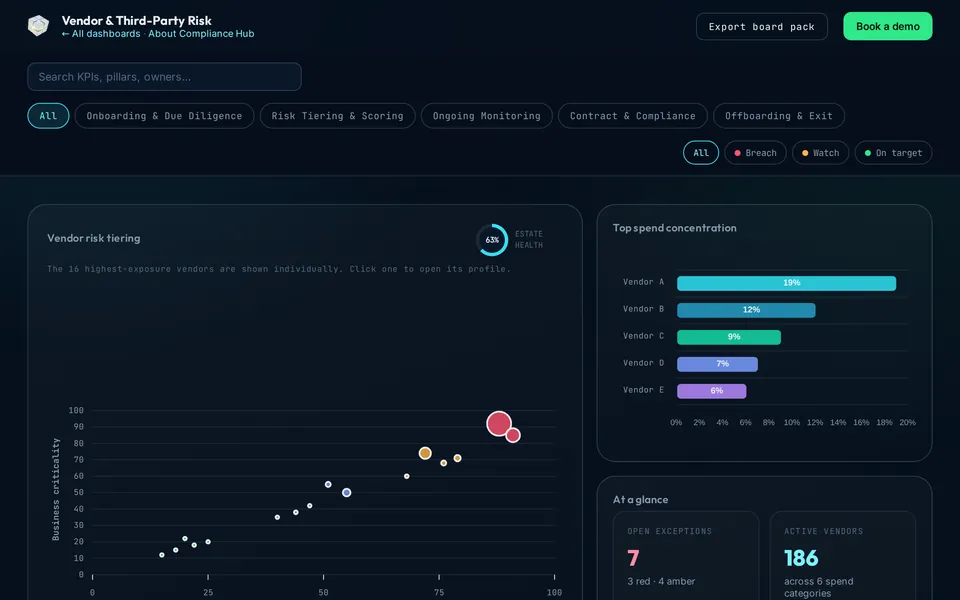
Task: Click the ESTATE HEALTH label
Action: pyautogui.click(x=529, y=239)
